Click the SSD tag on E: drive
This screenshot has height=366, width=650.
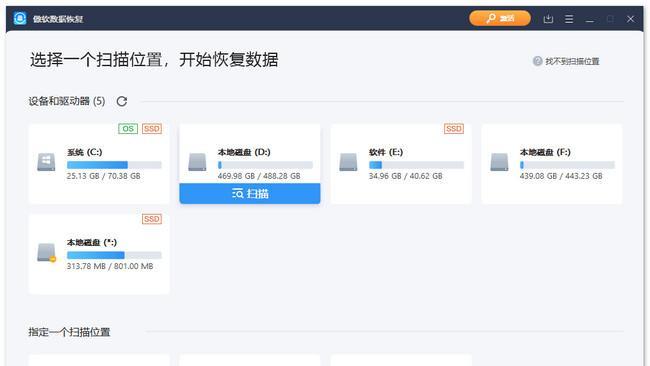[x=454, y=129]
